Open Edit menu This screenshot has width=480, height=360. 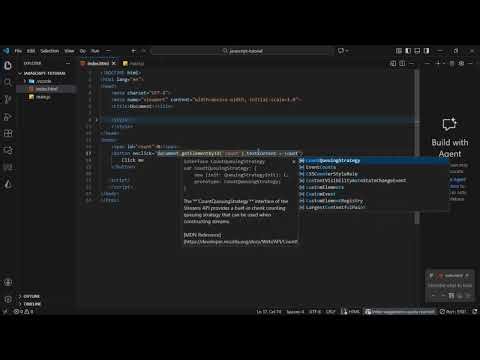(31, 51)
